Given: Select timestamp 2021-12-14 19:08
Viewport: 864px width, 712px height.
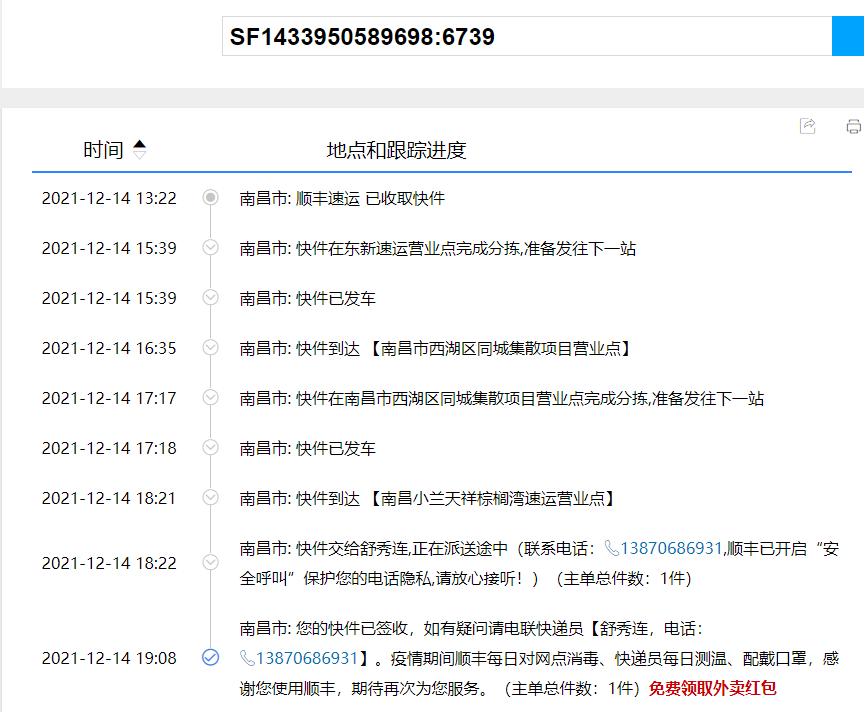Looking at the screenshot, I should click(109, 658).
